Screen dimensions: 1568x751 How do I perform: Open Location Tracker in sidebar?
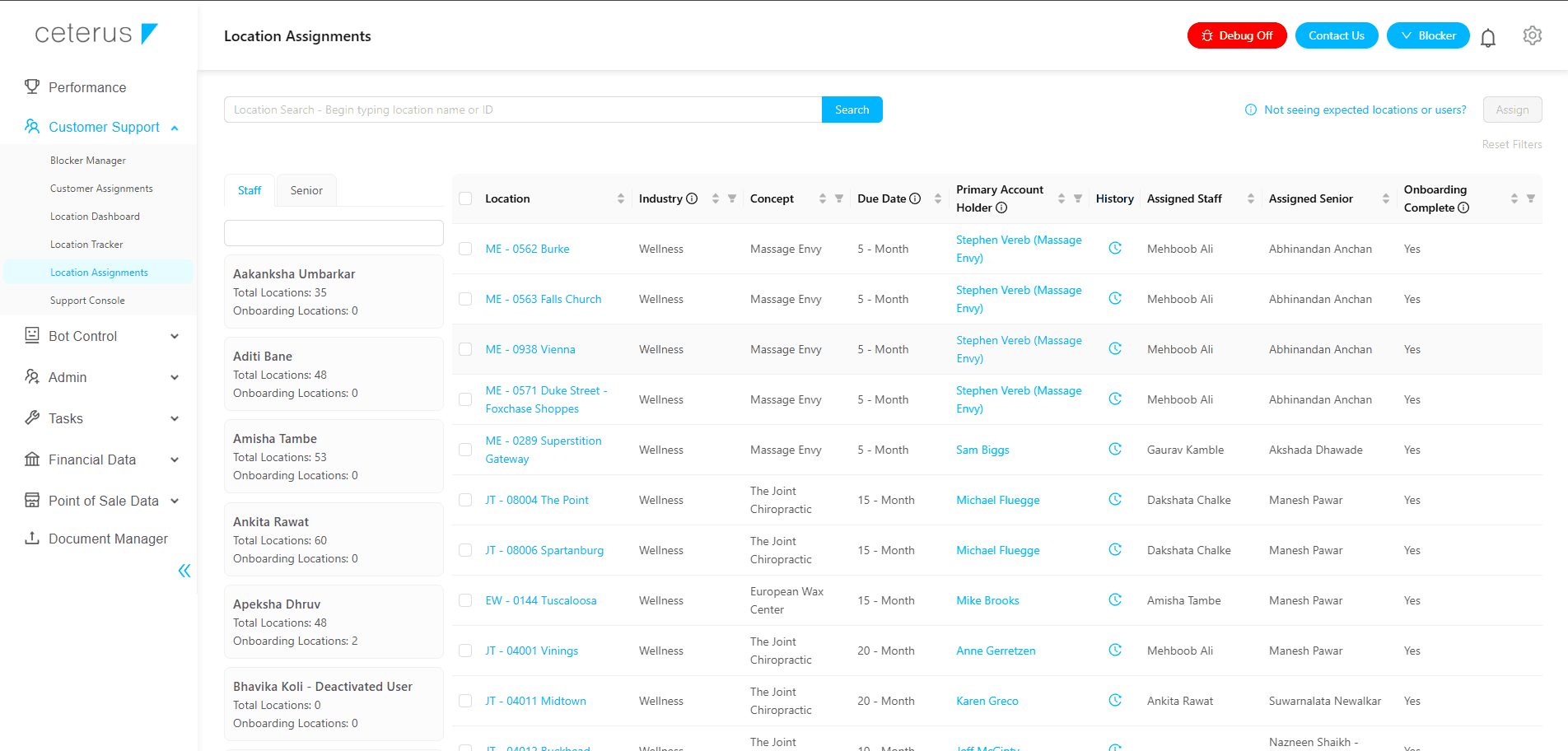point(86,245)
